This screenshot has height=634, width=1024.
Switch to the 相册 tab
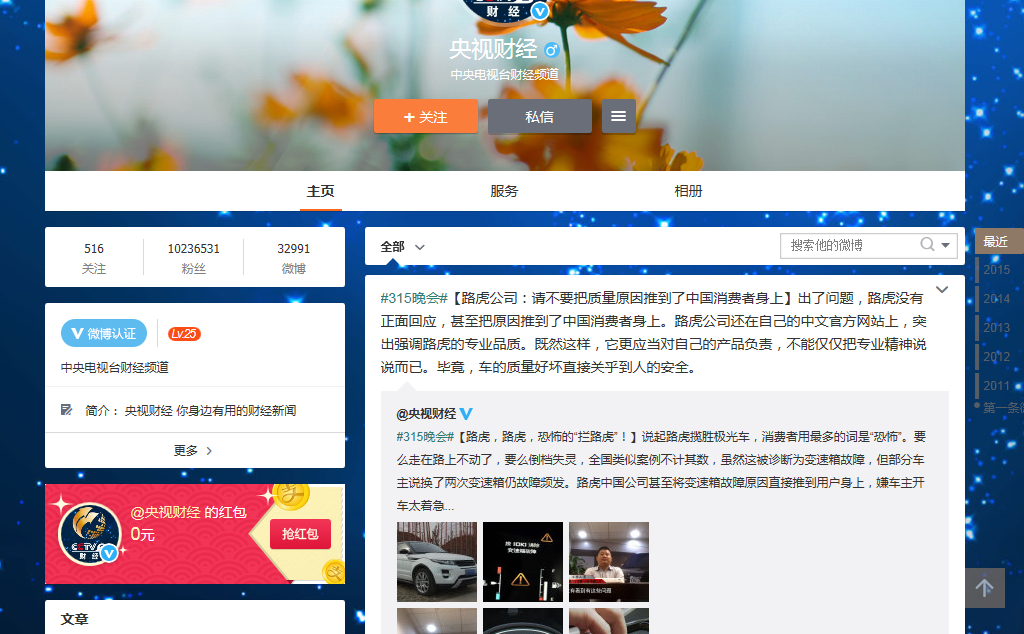688,191
